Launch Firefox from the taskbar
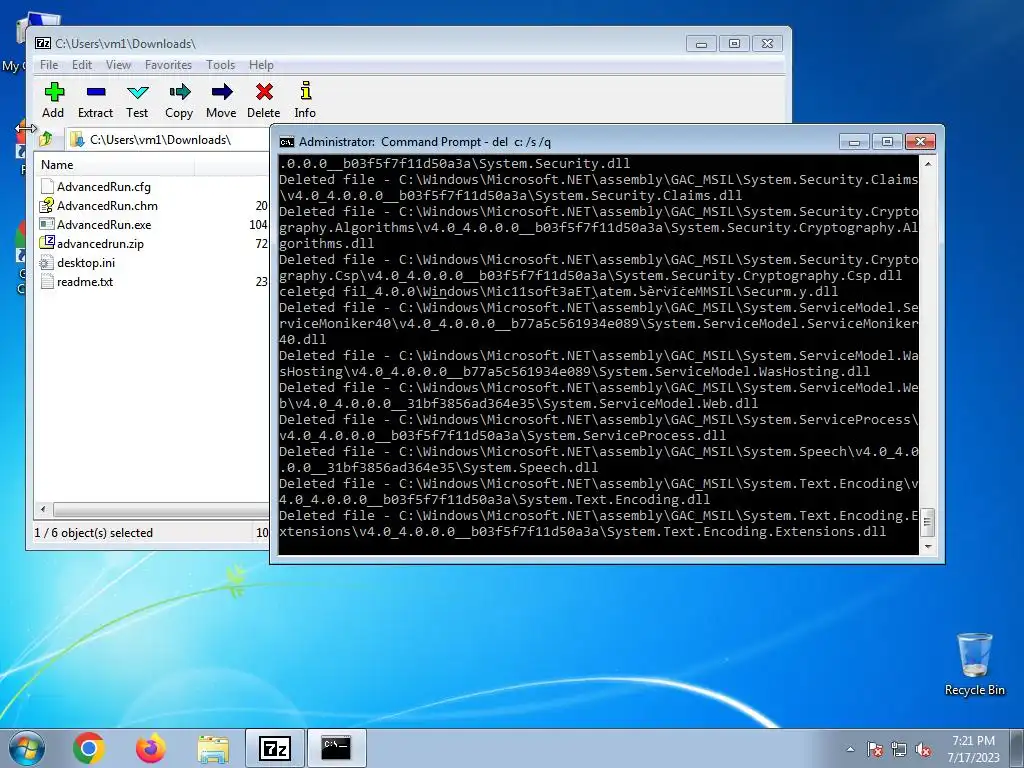This screenshot has height=768, width=1024. [150, 748]
